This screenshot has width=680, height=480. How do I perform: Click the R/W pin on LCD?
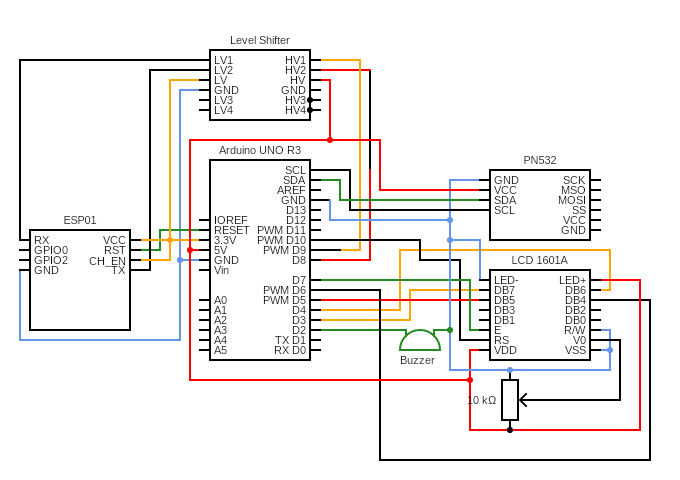pos(575,330)
